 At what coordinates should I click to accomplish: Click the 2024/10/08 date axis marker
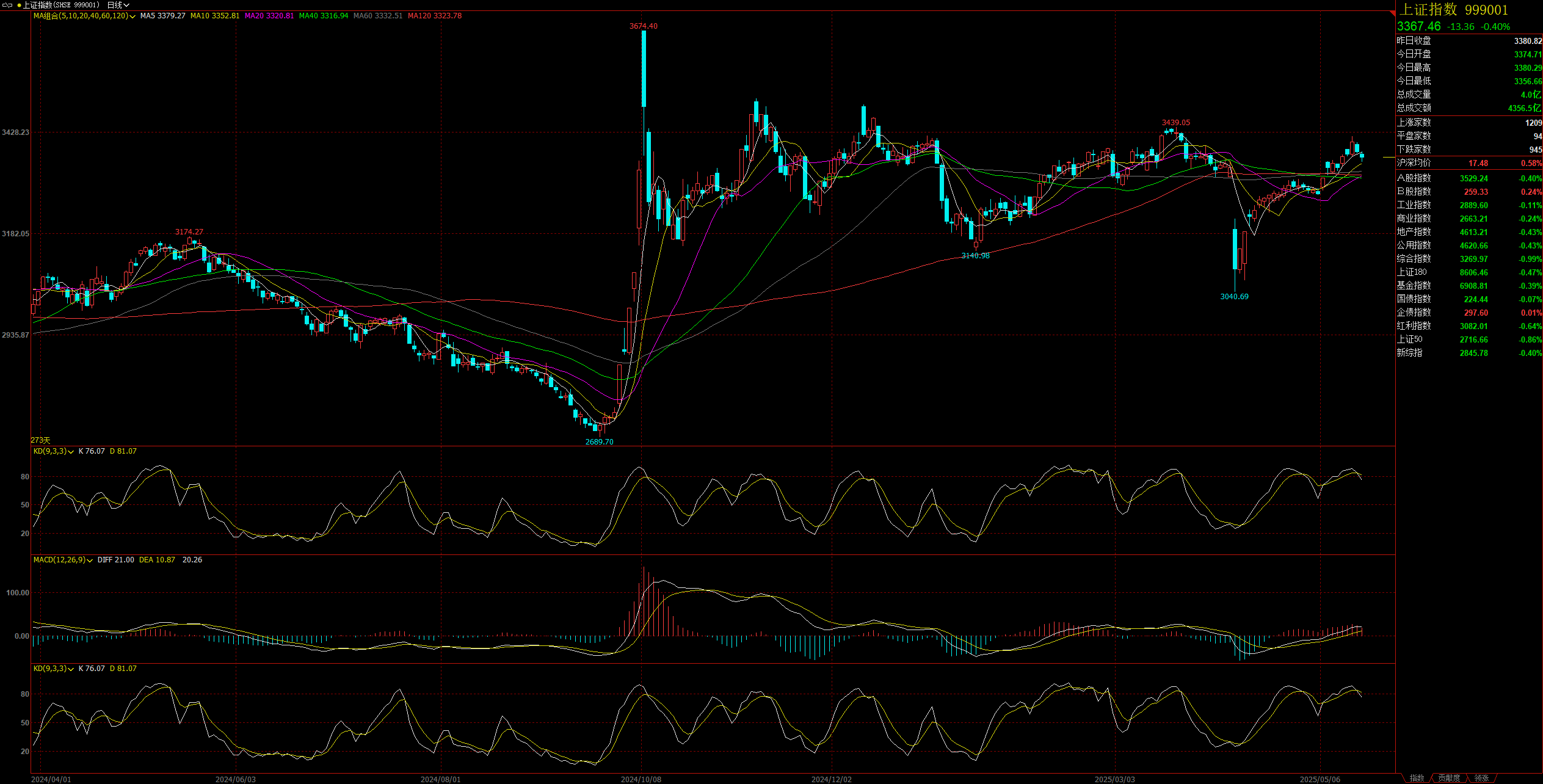click(641, 779)
